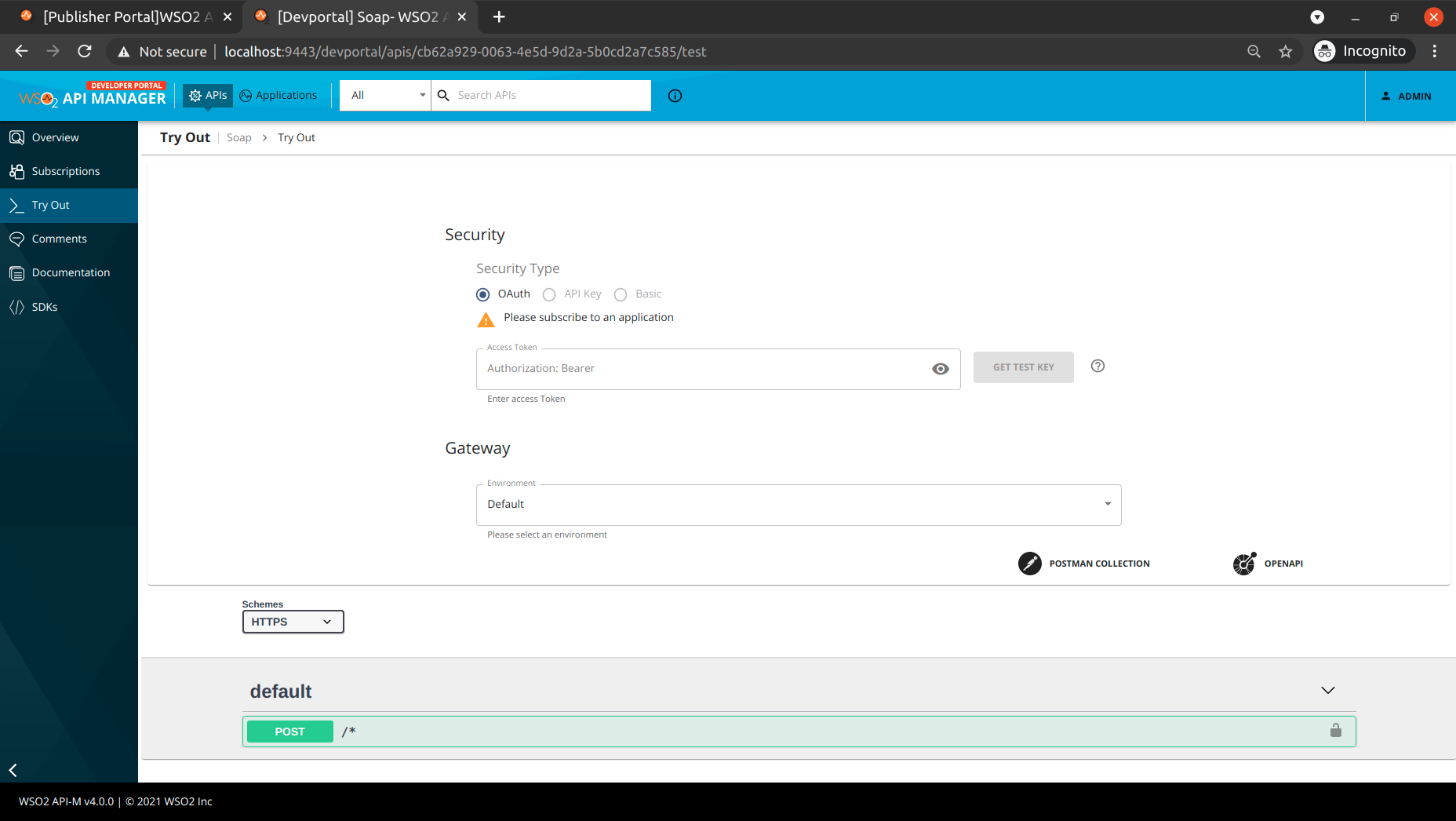Click the info icon near the search bar
1456x821 pixels.
(x=675, y=96)
